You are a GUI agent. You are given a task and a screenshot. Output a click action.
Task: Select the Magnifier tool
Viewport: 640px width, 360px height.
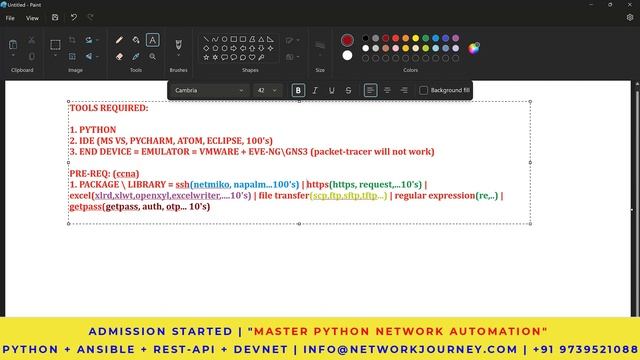click(x=152, y=57)
